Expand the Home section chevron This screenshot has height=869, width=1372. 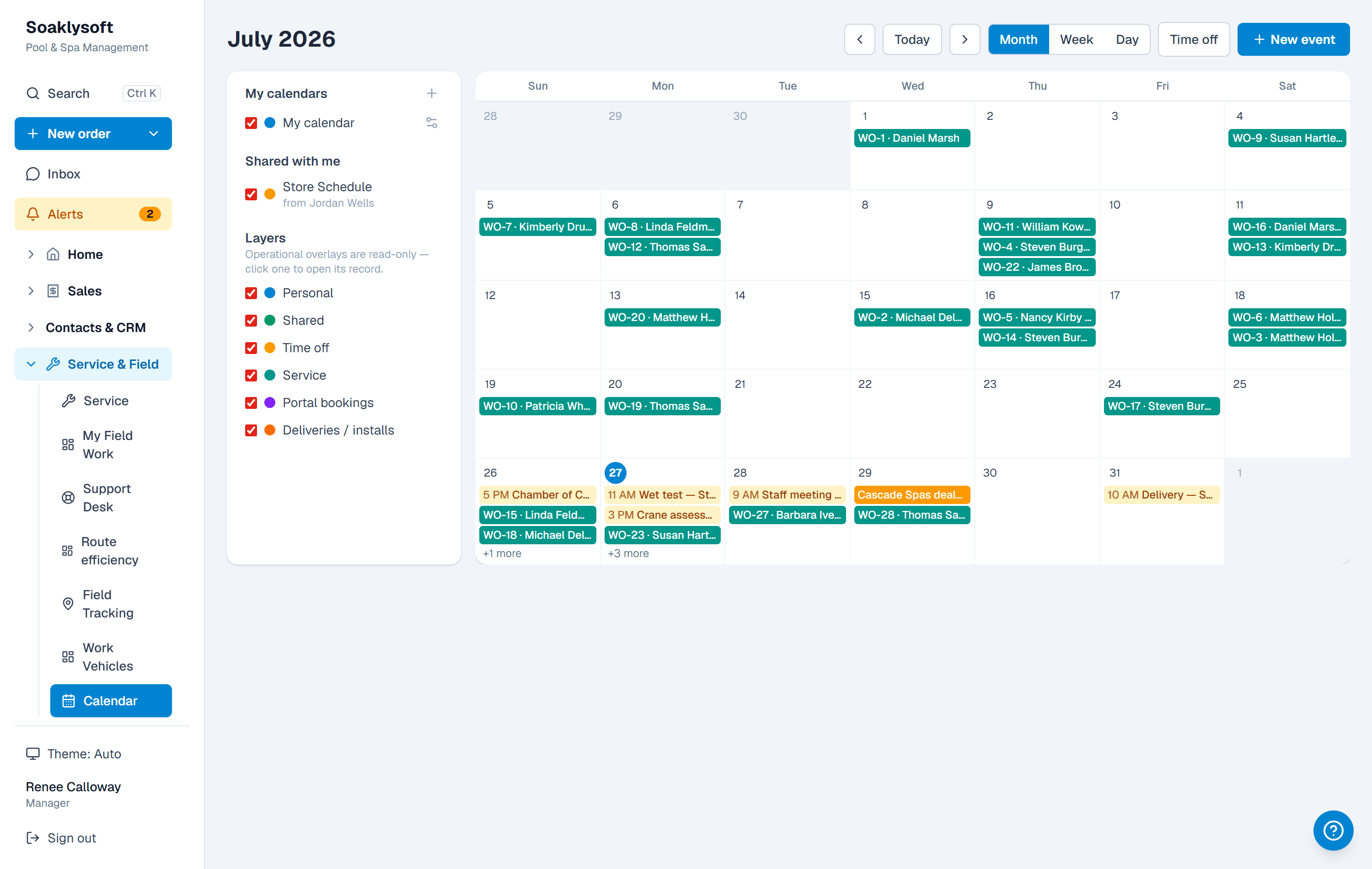pyautogui.click(x=31, y=254)
